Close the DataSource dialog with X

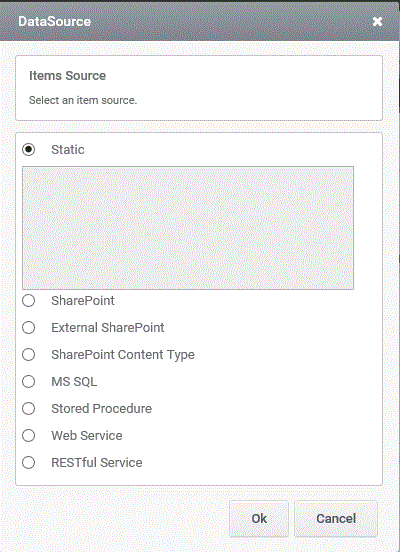377,21
